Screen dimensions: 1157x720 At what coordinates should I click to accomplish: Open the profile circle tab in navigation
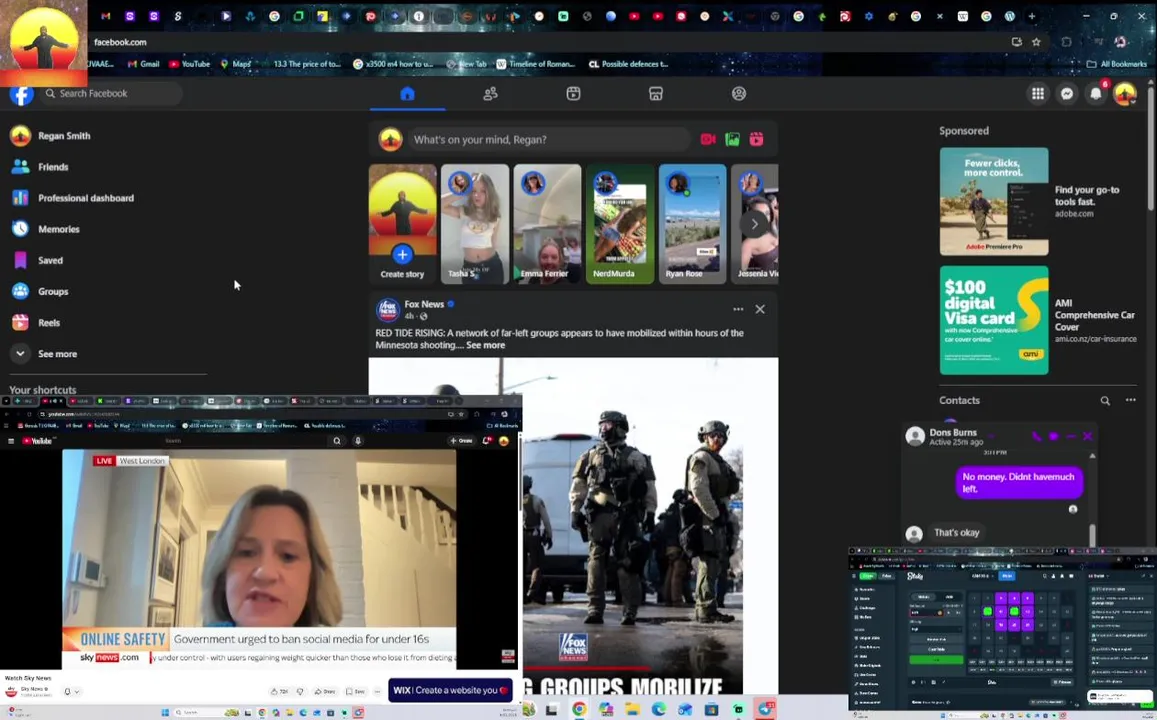tap(739, 94)
